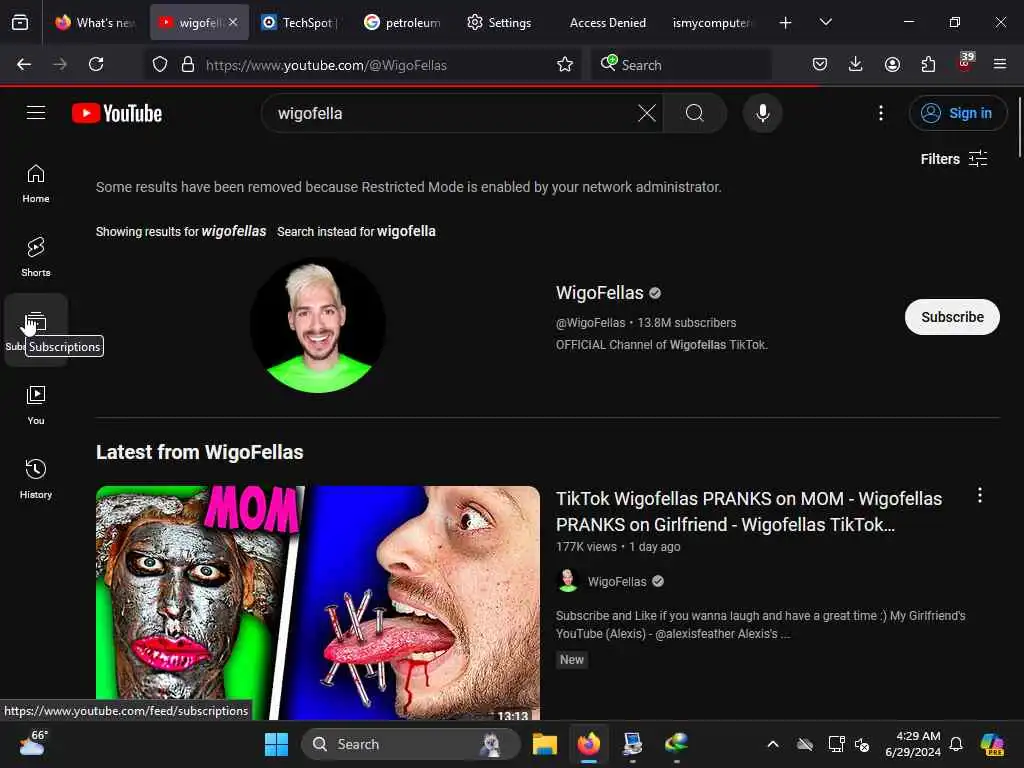Open the Firefox downloads panel
This screenshot has width=1024, height=768.
tap(856, 64)
